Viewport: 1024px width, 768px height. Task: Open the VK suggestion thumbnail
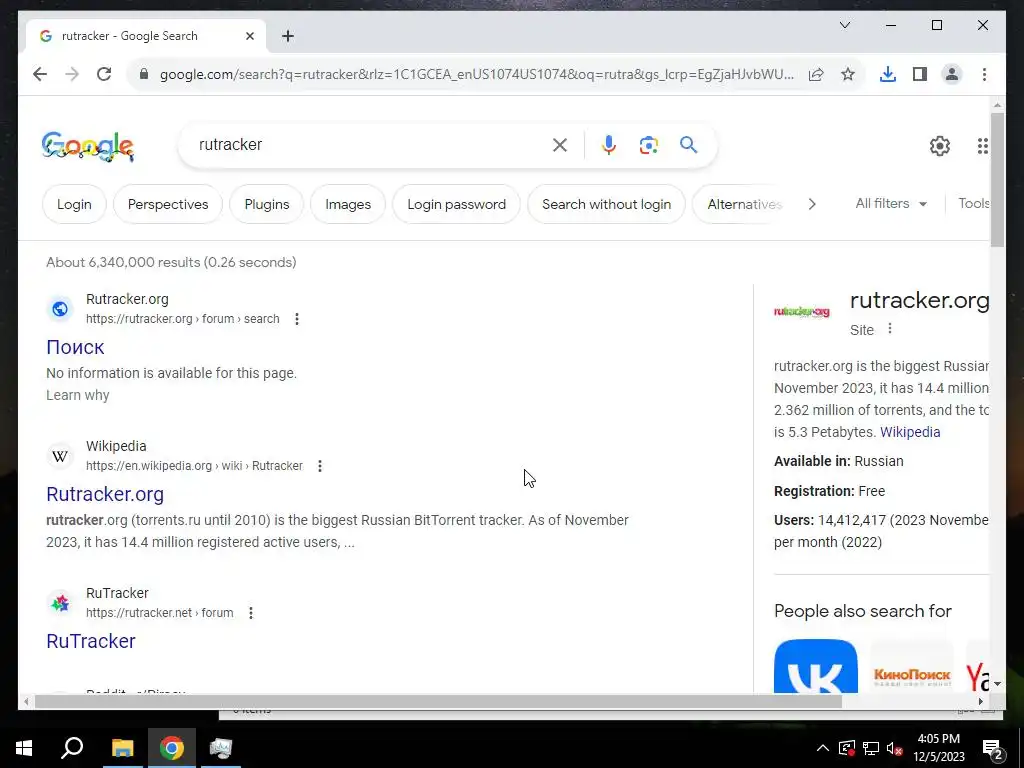[x=816, y=666]
